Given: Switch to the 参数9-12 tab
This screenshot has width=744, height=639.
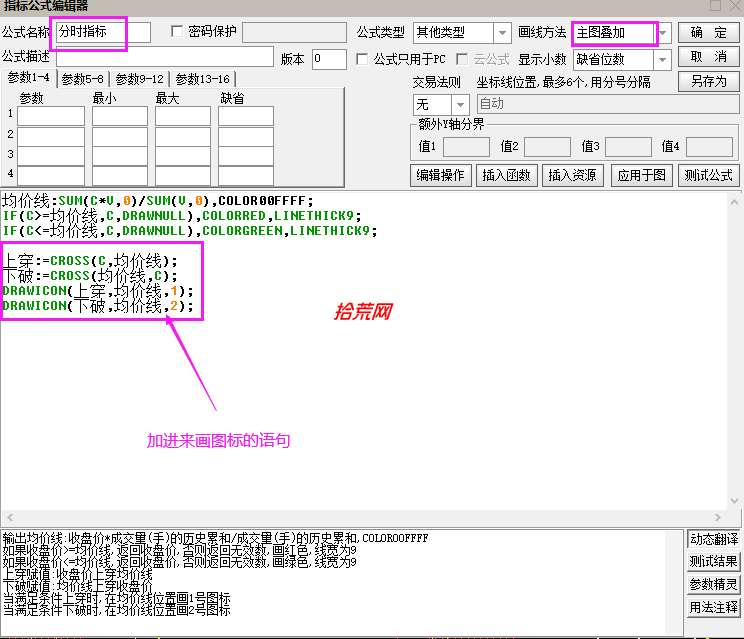Looking at the screenshot, I should (x=140, y=79).
